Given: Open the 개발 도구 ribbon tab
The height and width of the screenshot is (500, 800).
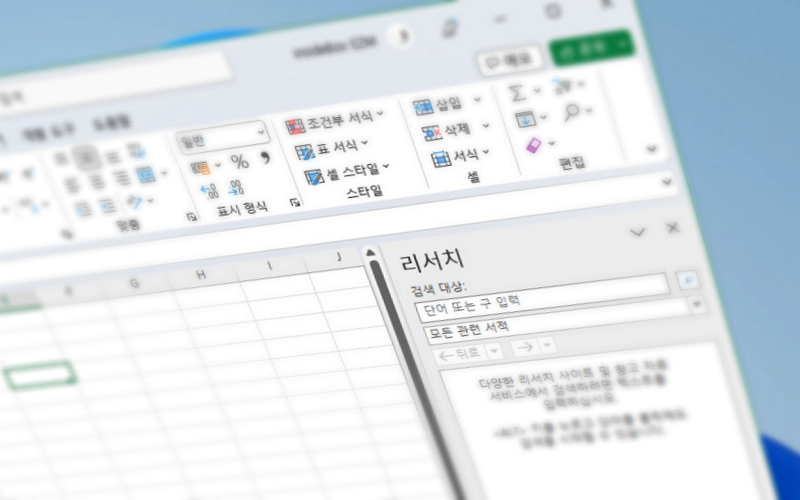Looking at the screenshot, I should (48, 133).
